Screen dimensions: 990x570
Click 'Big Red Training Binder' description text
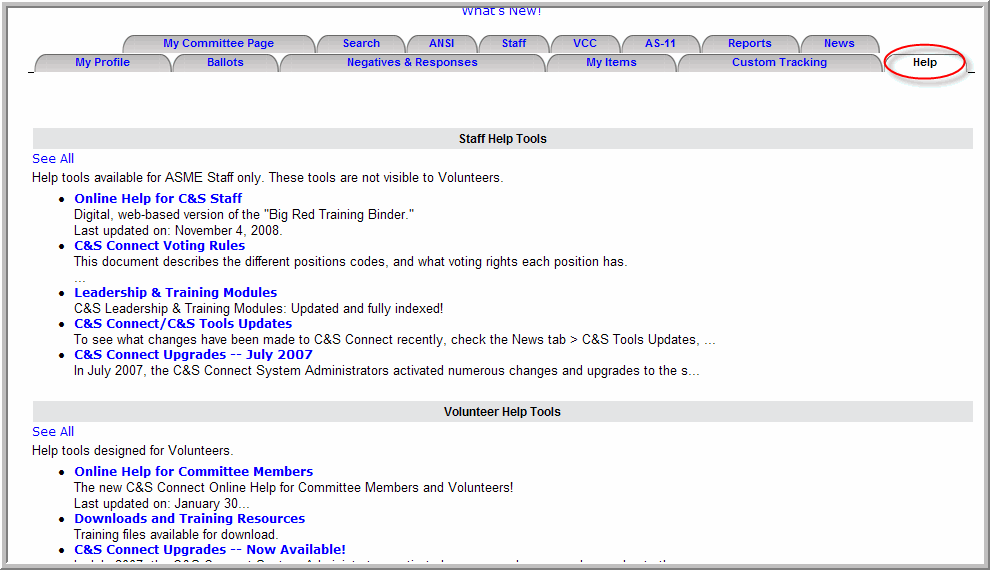(244, 215)
